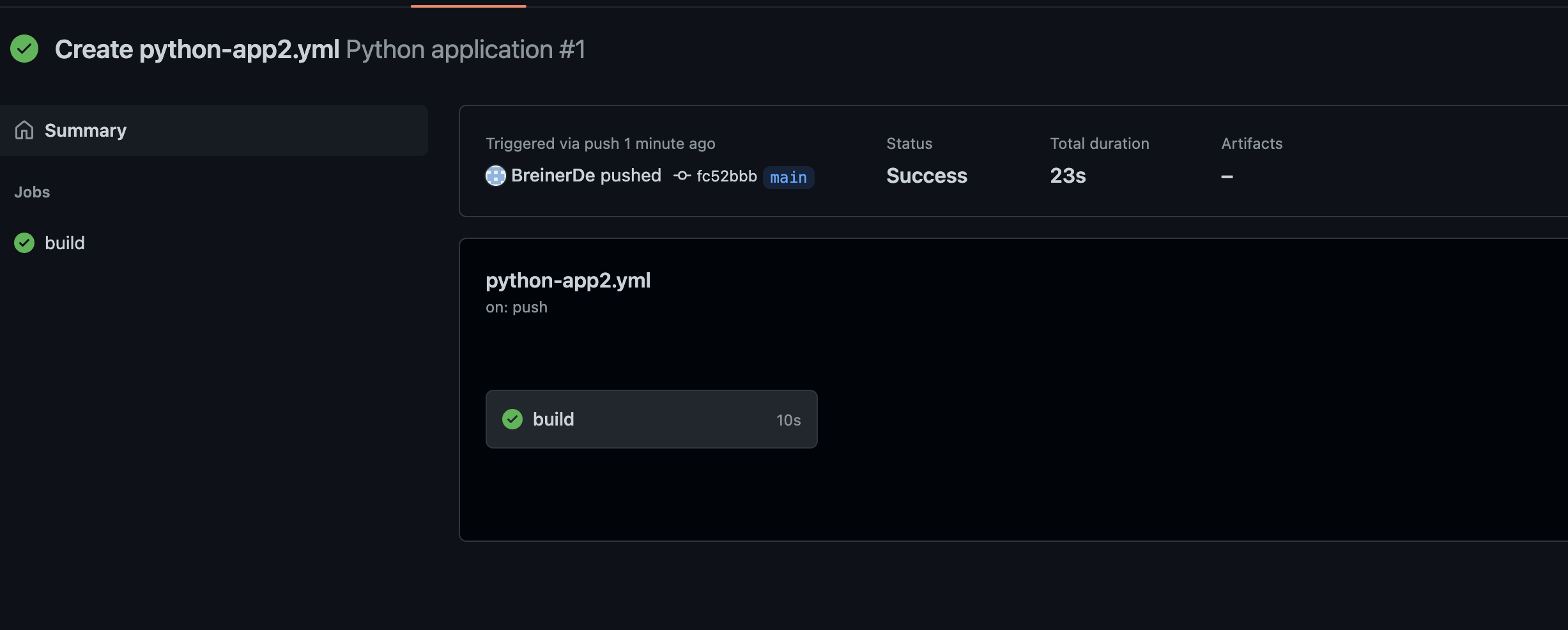Open the Summary sidebar item
The height and width of the screenshot is (630, 1568).
tap(213, 130)
